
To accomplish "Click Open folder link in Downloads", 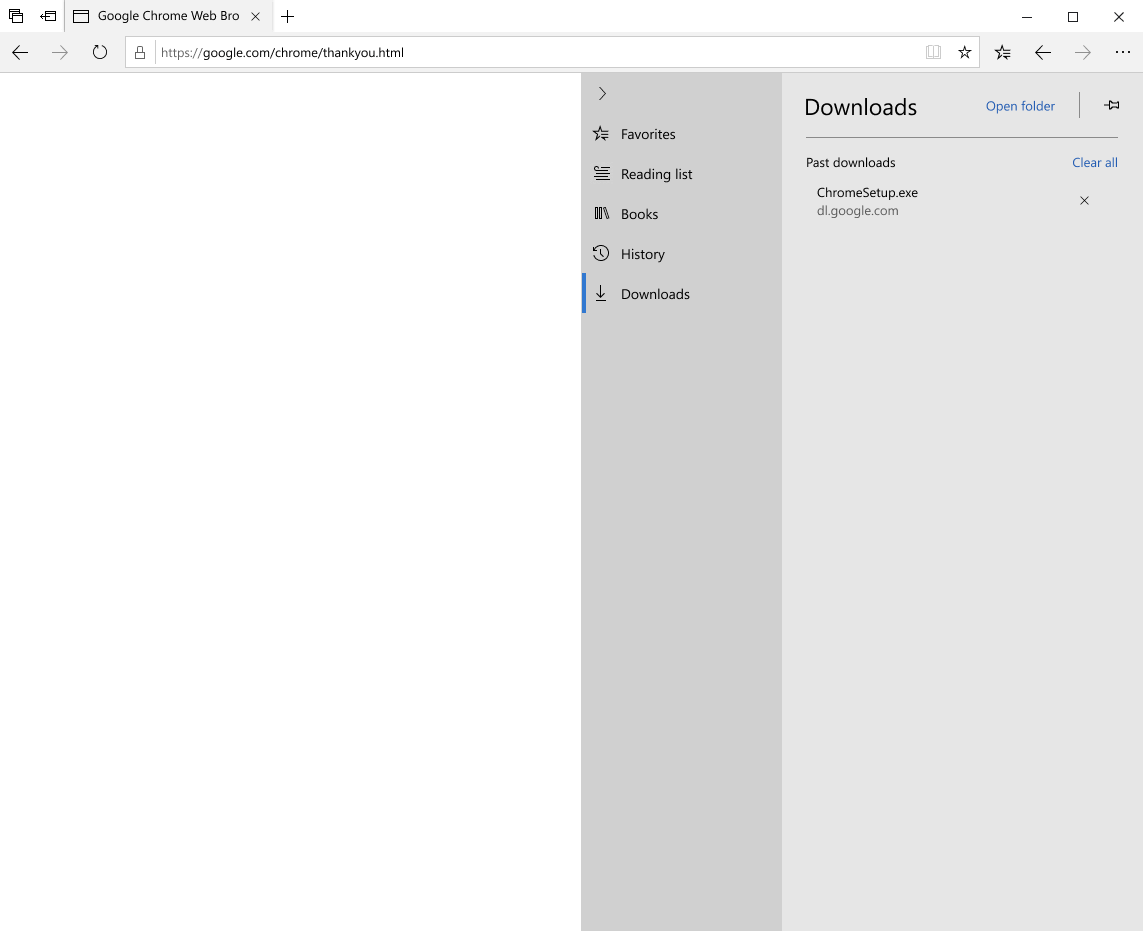I will (x=1020, y=106).
